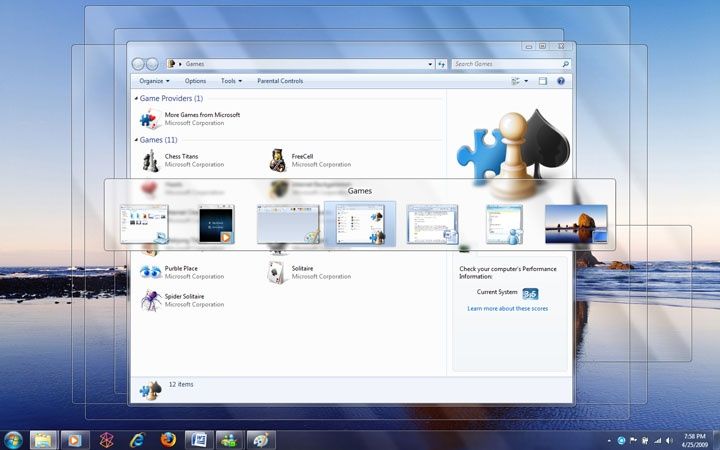Viewport: 720px width, 450px height.
Task: Click Learn more about these scores
Action: pos(507,309)
